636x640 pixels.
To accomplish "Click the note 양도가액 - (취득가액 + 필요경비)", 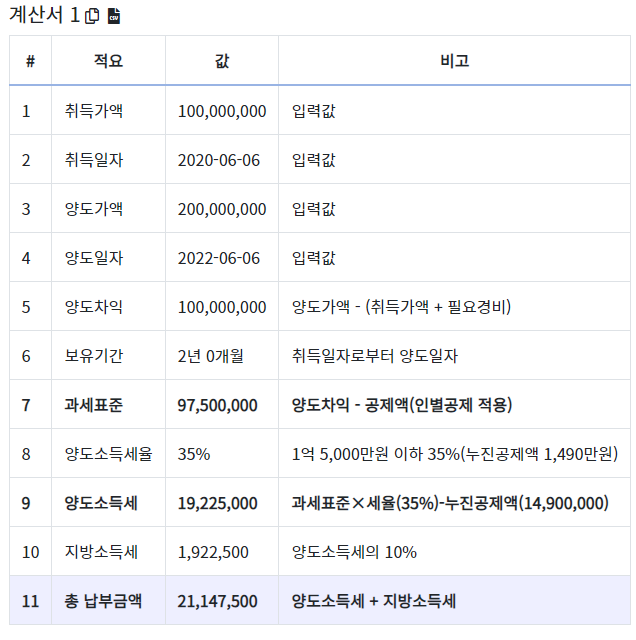I will (x=401, y=307).
